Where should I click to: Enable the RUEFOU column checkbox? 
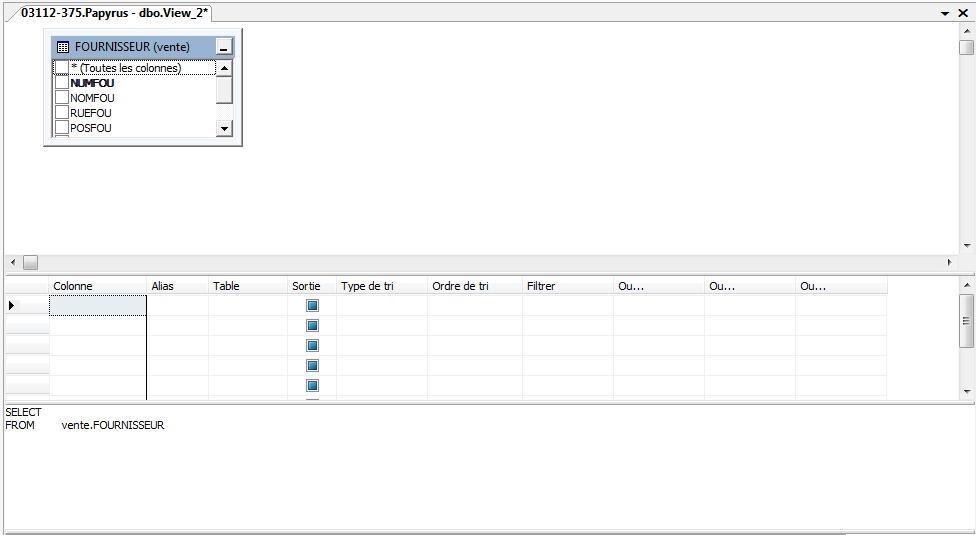(62, 113)
